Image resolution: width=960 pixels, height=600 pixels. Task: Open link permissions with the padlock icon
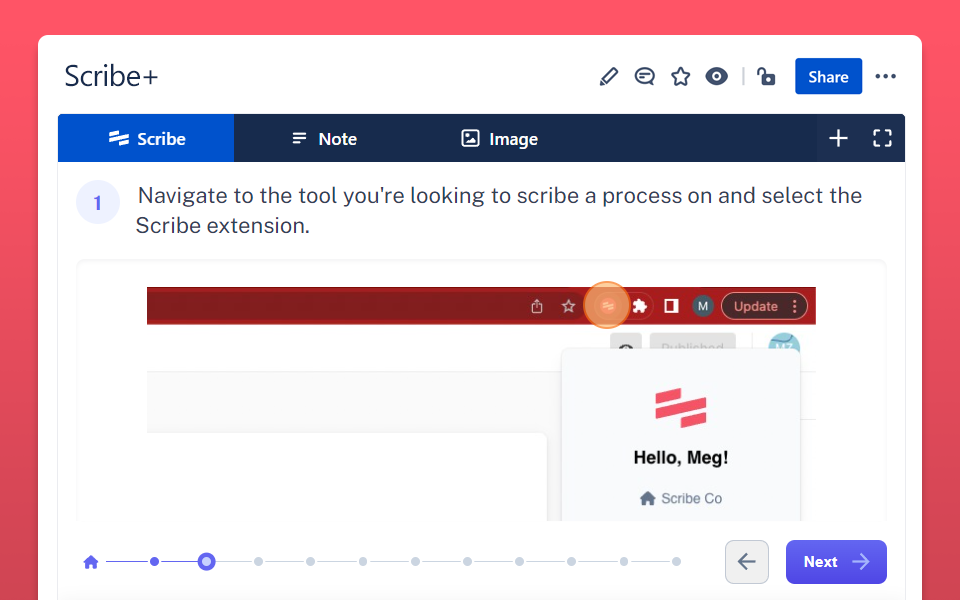[x=766, y=76]
